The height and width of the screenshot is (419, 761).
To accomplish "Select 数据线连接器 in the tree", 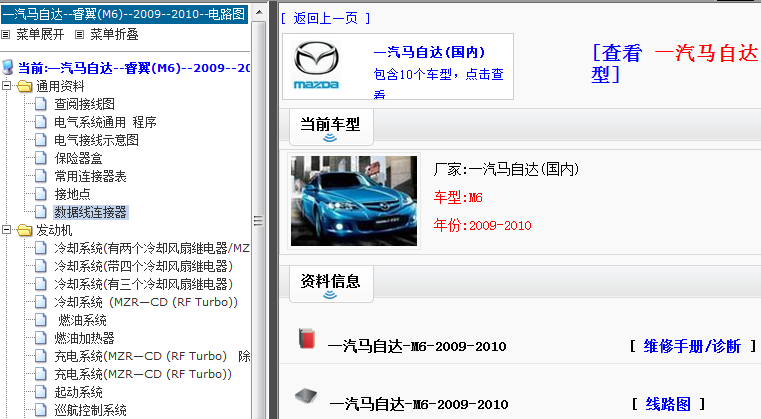I will point(90,212).
